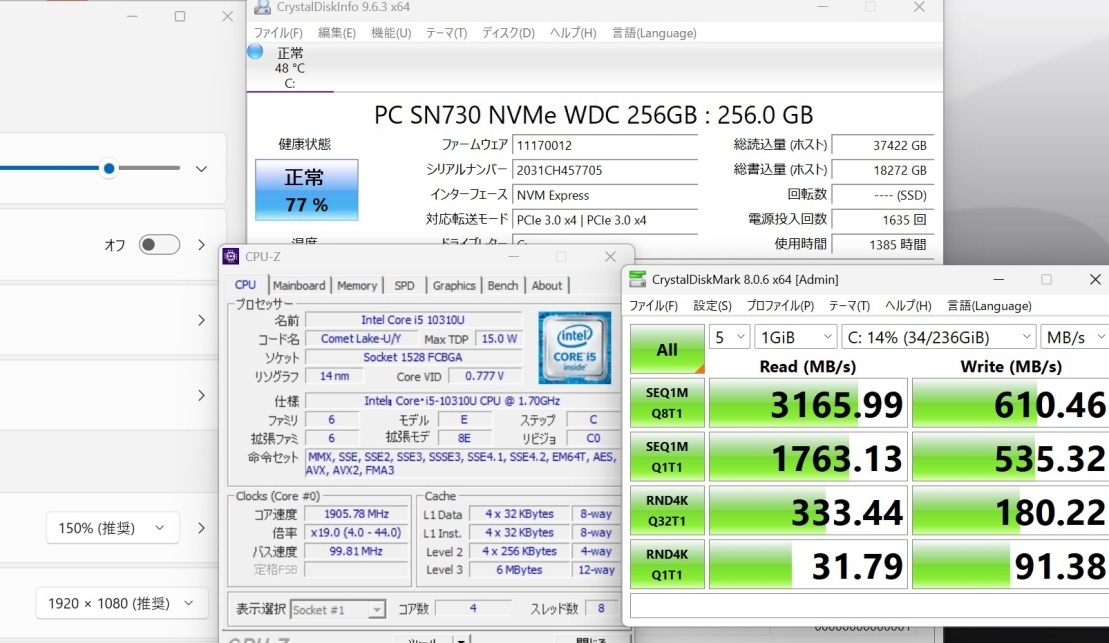Click the CPU-Z title bar app icon

tap(231, 256)
